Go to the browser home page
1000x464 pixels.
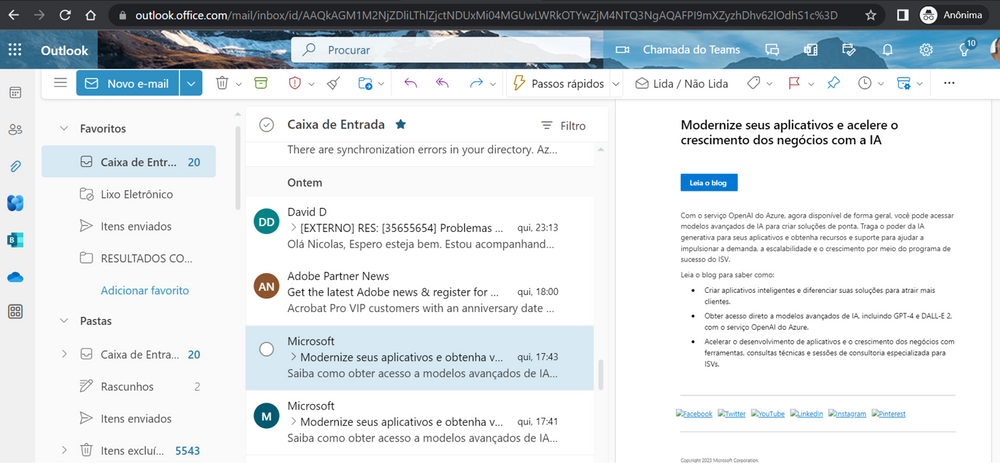(91, 15)
